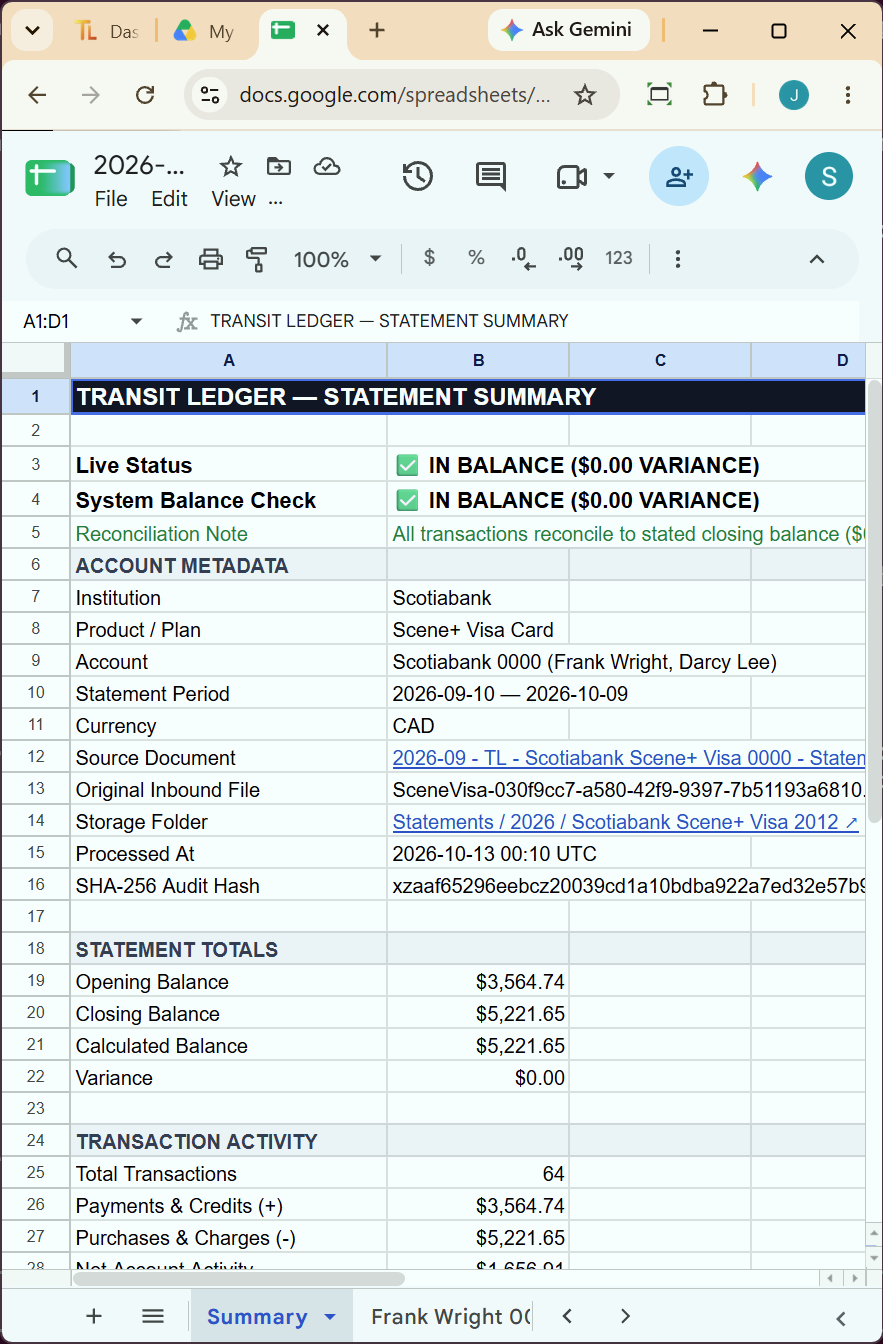This screenshot has height=1344, width=883.
Task: Open version history clock icon
Action: tap(417, 177)
